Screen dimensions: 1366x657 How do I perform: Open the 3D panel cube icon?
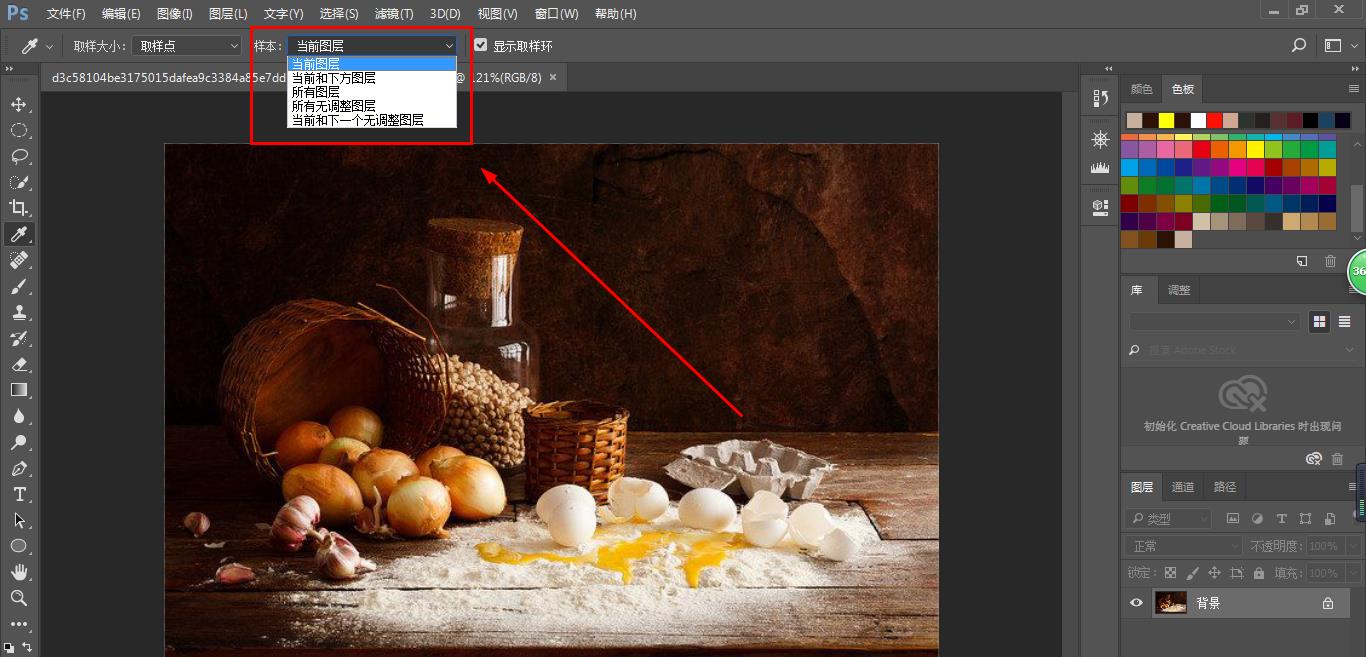tap(1101, 206)
